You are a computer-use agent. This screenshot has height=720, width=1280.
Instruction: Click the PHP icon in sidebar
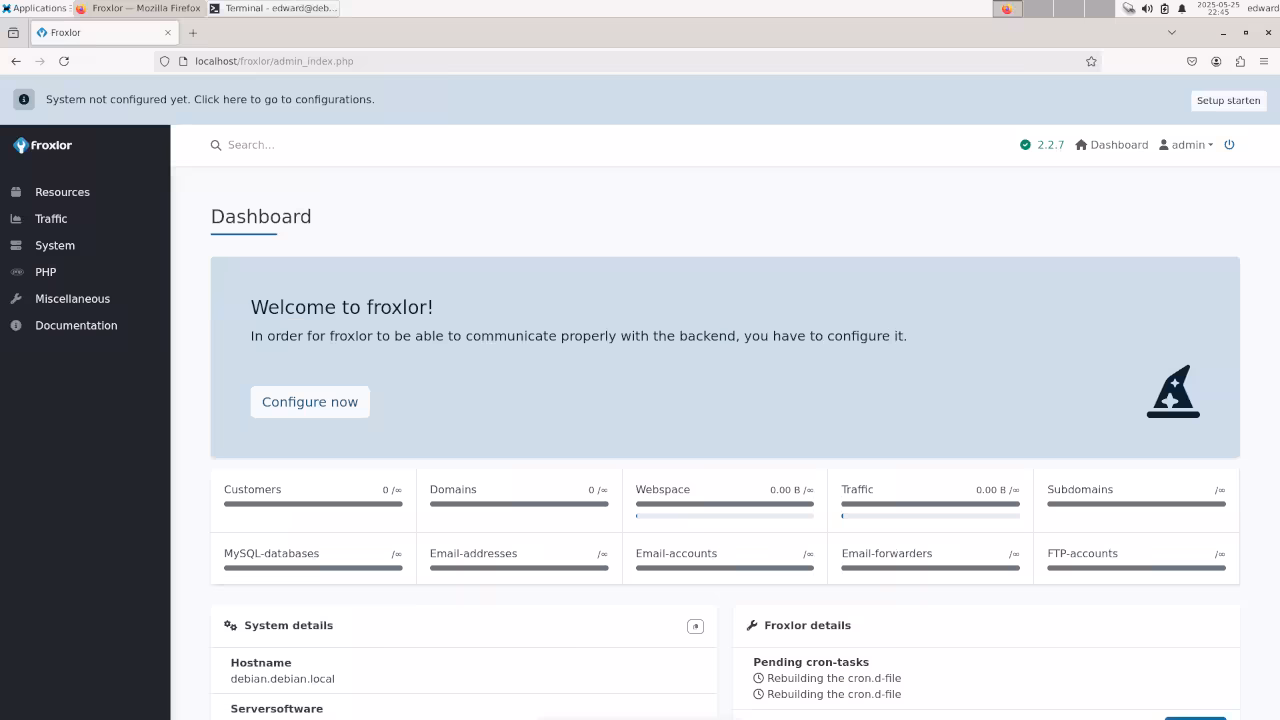click(x=16, y=272)
